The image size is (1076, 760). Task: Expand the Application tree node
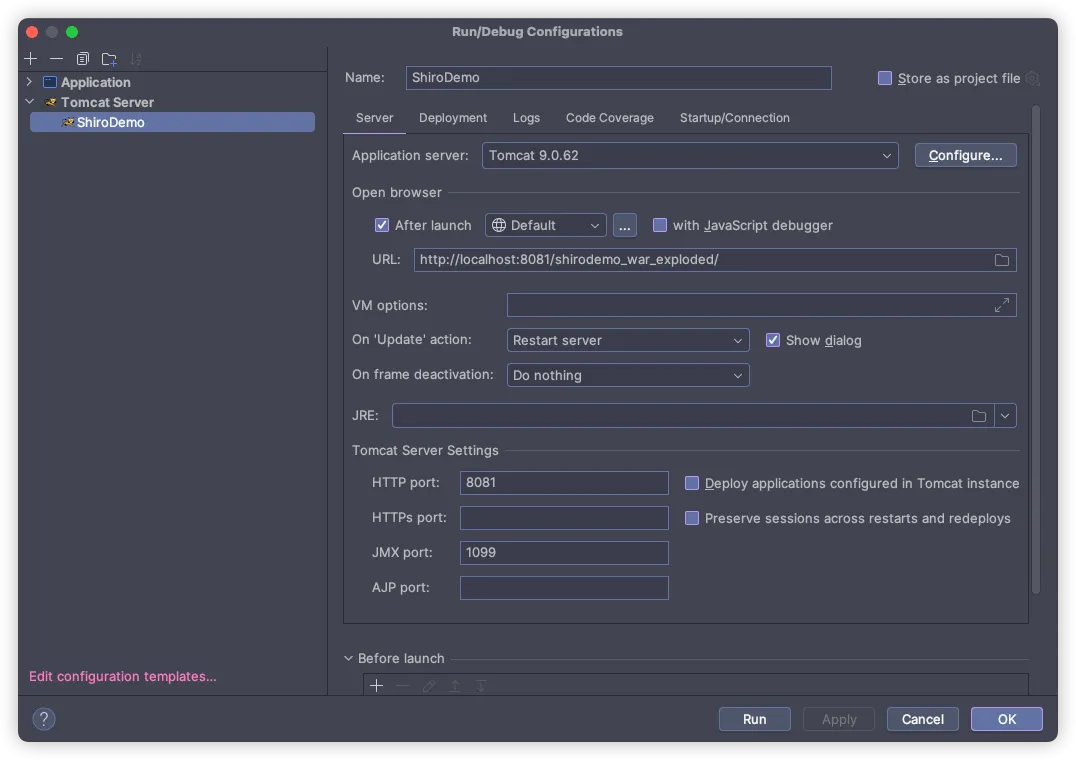30,82
